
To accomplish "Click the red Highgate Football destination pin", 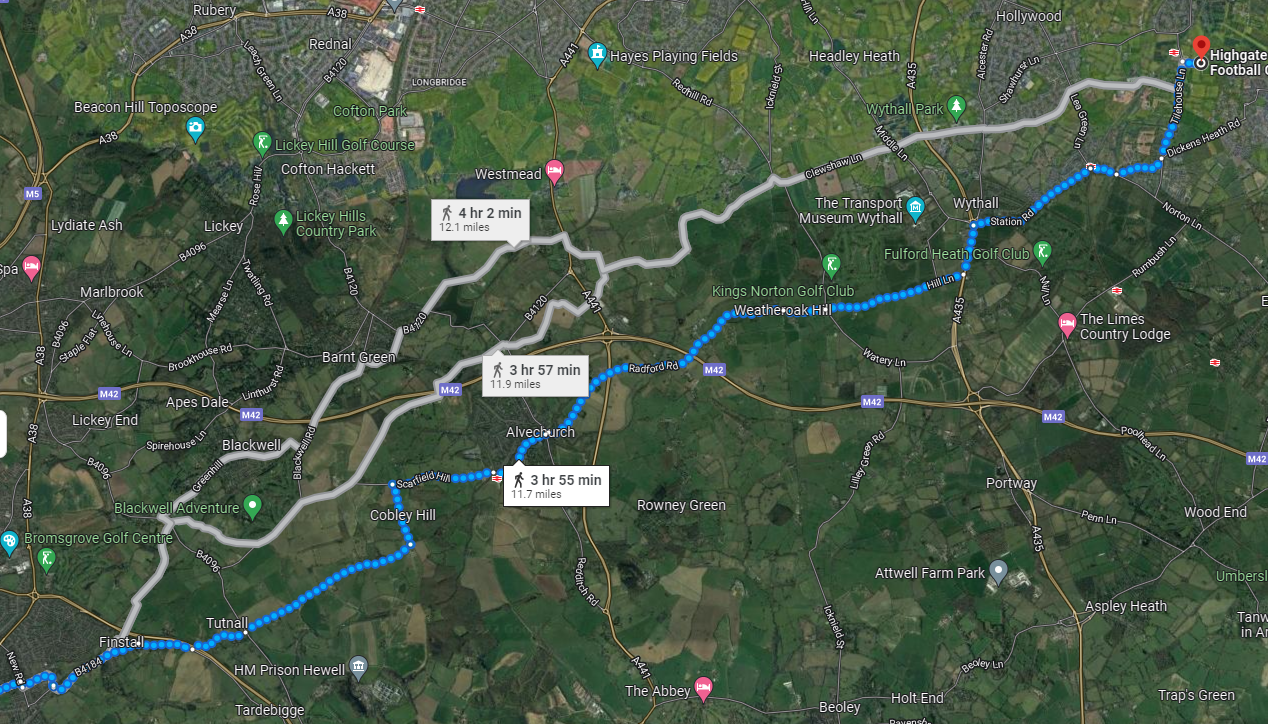I will point(1201,46).
